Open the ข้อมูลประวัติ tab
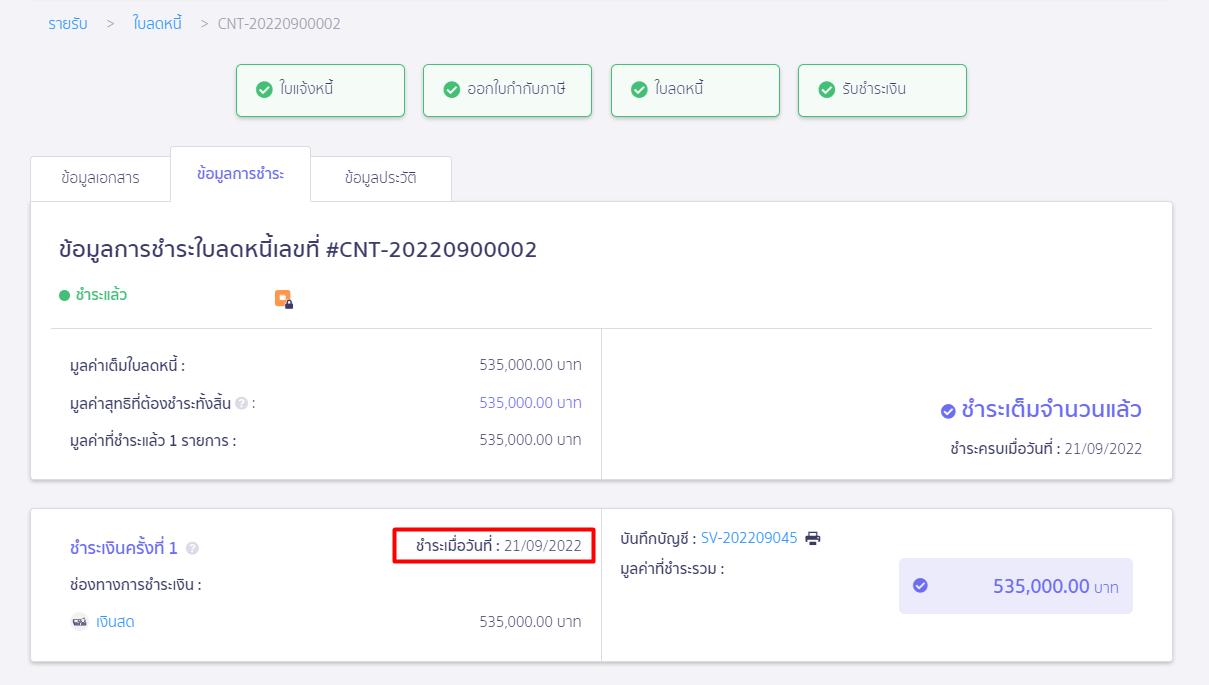The image size is (1209, 685). pyautogui.click(x=381, y=179)
